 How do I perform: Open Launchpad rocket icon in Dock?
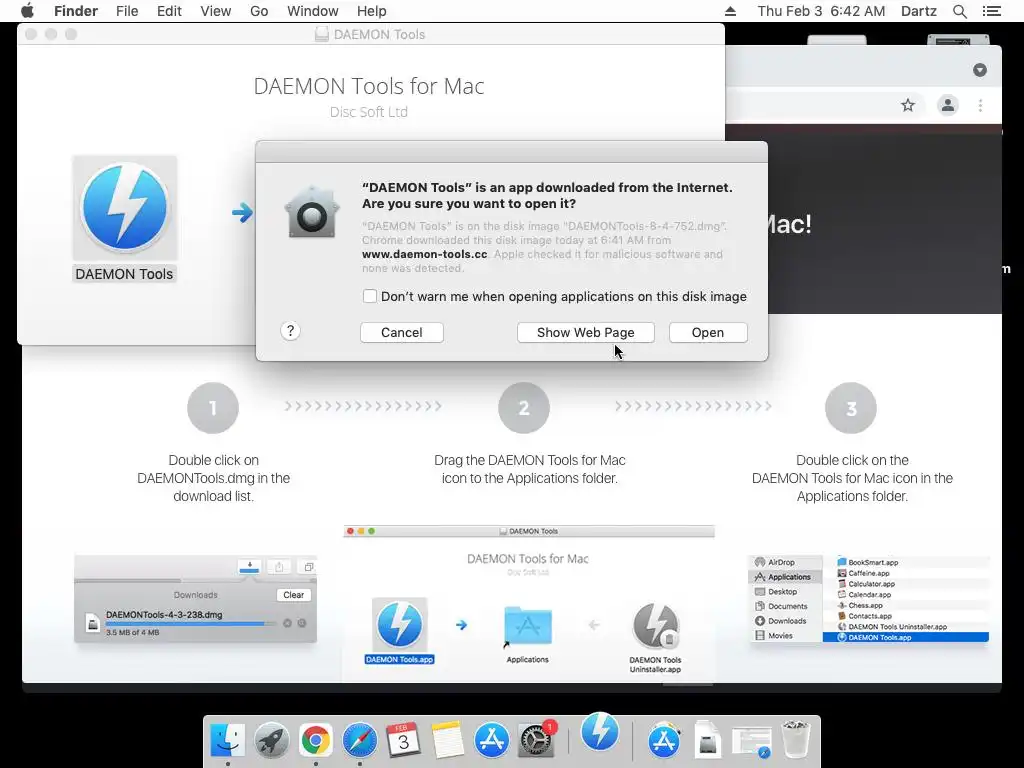pyautogui.click(x=271, y=741)
